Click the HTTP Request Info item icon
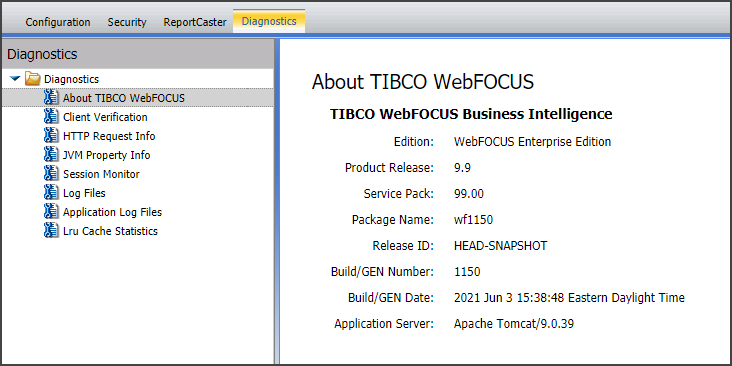 point(51,136)
